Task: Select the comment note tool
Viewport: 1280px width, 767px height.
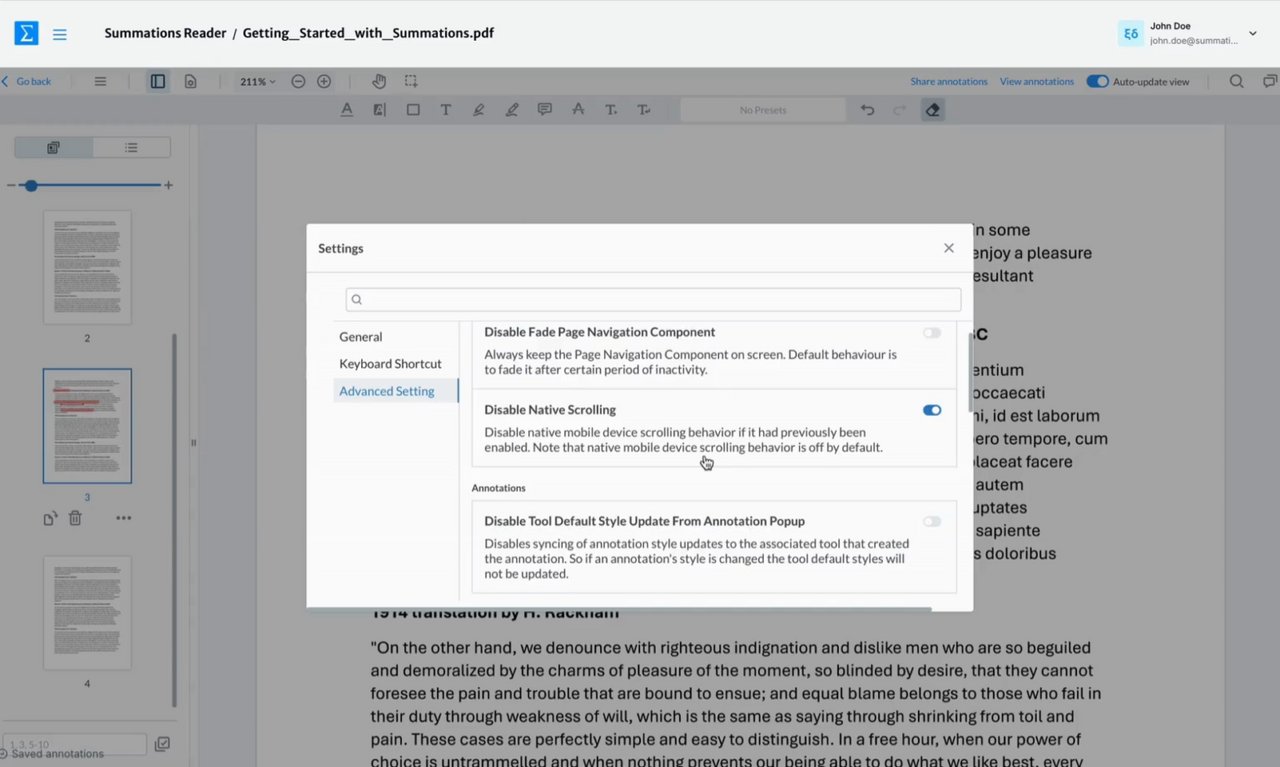Action: (545, 110)
